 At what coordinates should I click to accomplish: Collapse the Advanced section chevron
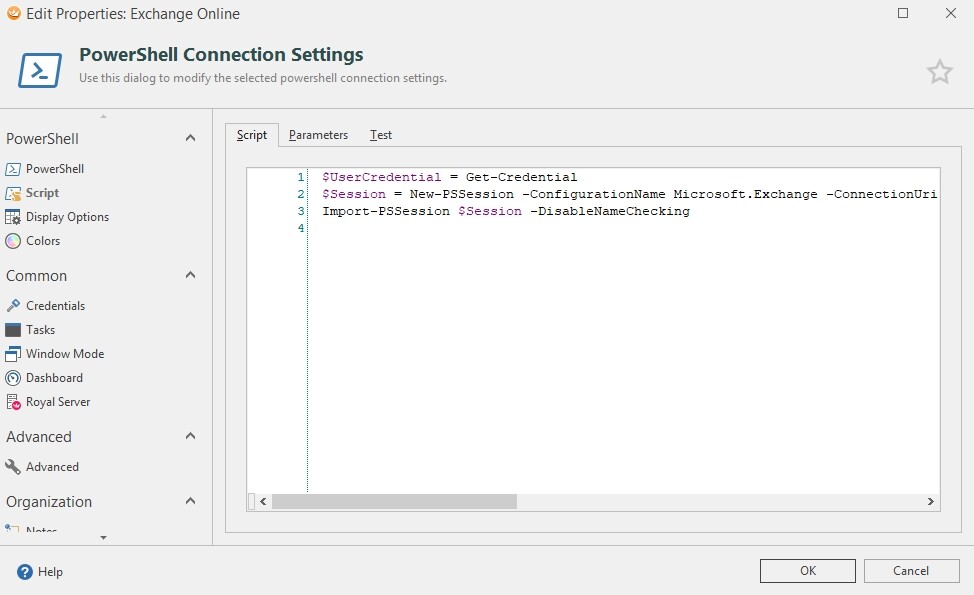click(190, 436)
